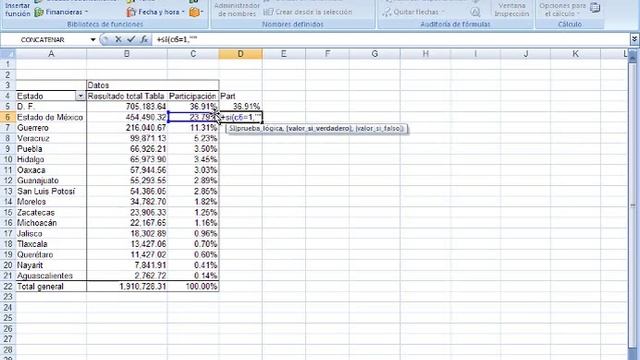Click the Financieras book icon

(x=39, y=12)
